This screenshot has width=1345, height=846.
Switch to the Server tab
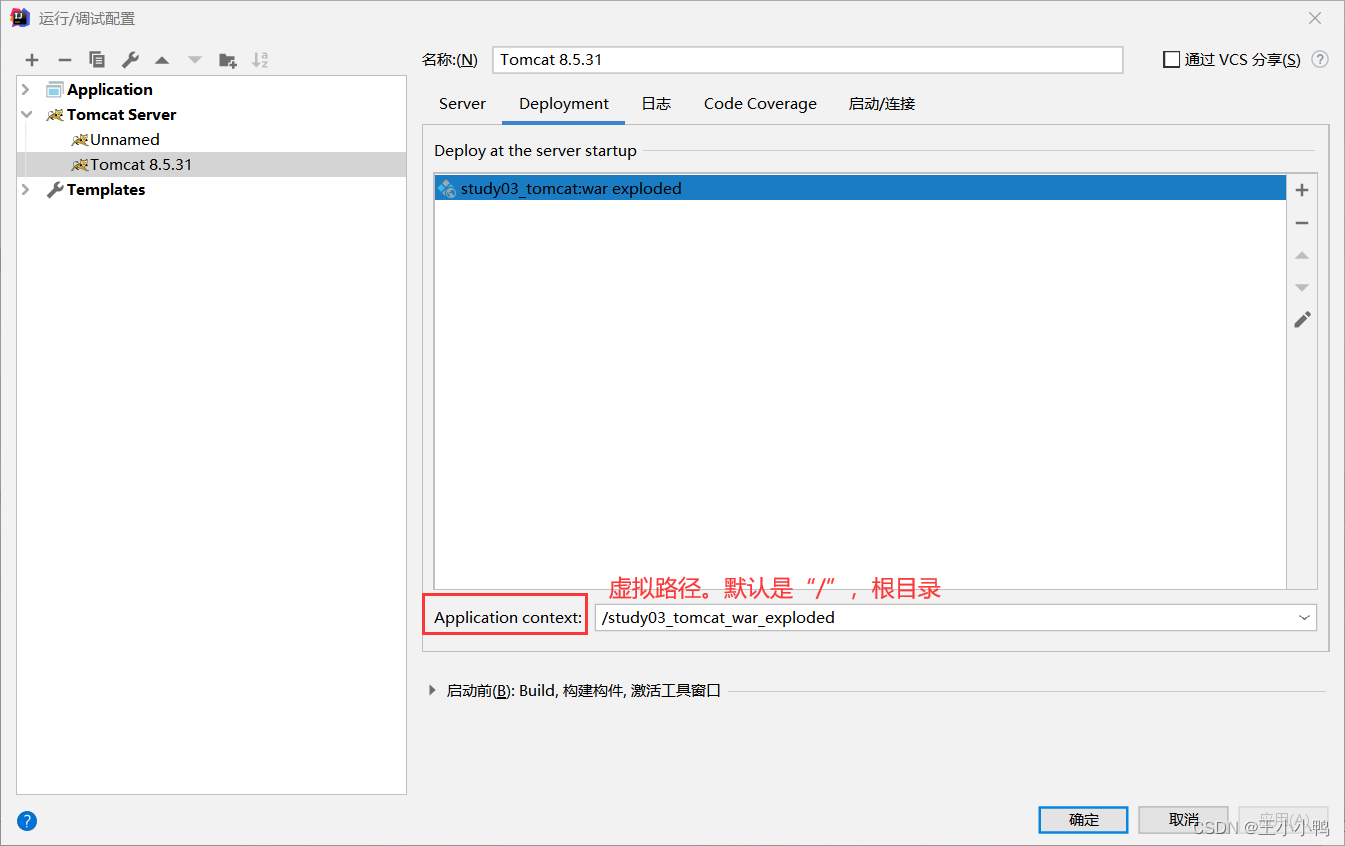tap(462, 103)
